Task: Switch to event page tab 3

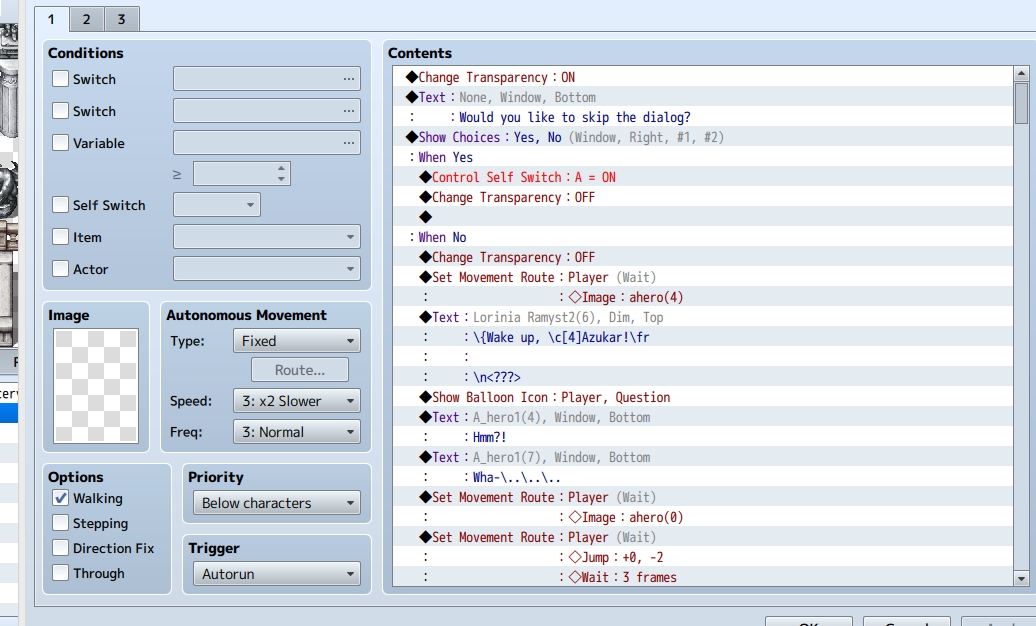Action: click(x=122, y=19)
